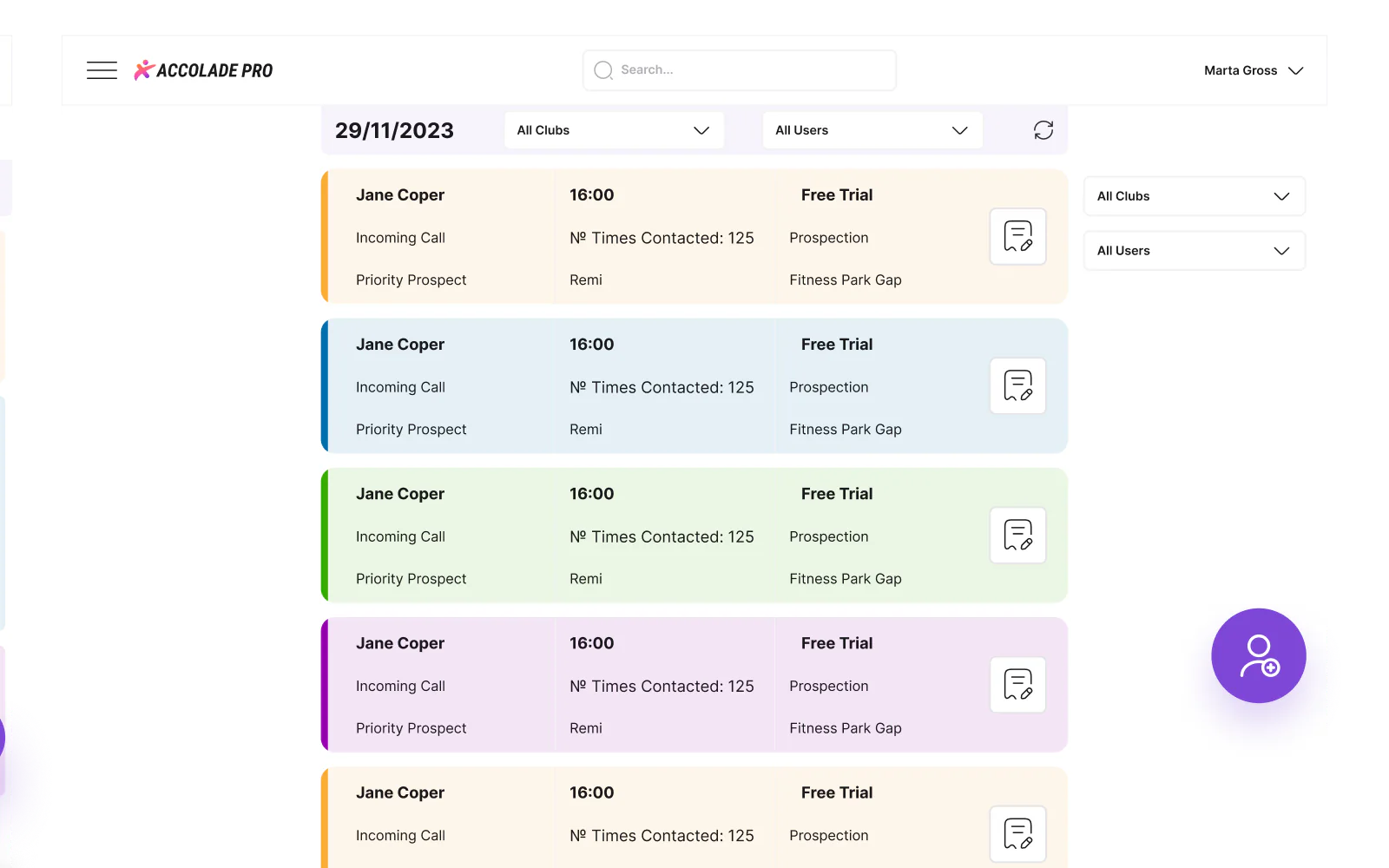This screenshot has height=868, width=1389.
Task: Open All Clubs dropdown in right sidebar
Action: click(x=1195, y=196)
